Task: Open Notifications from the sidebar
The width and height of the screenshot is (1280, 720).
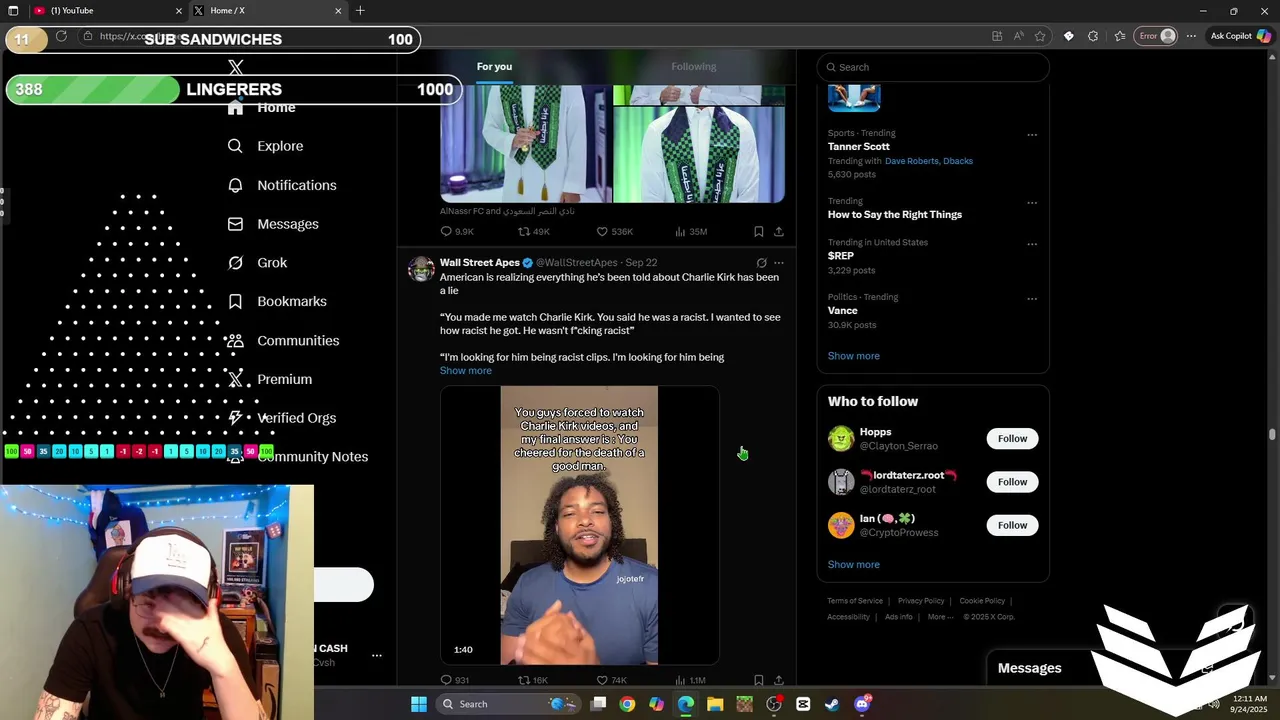Action: (282, 185)
